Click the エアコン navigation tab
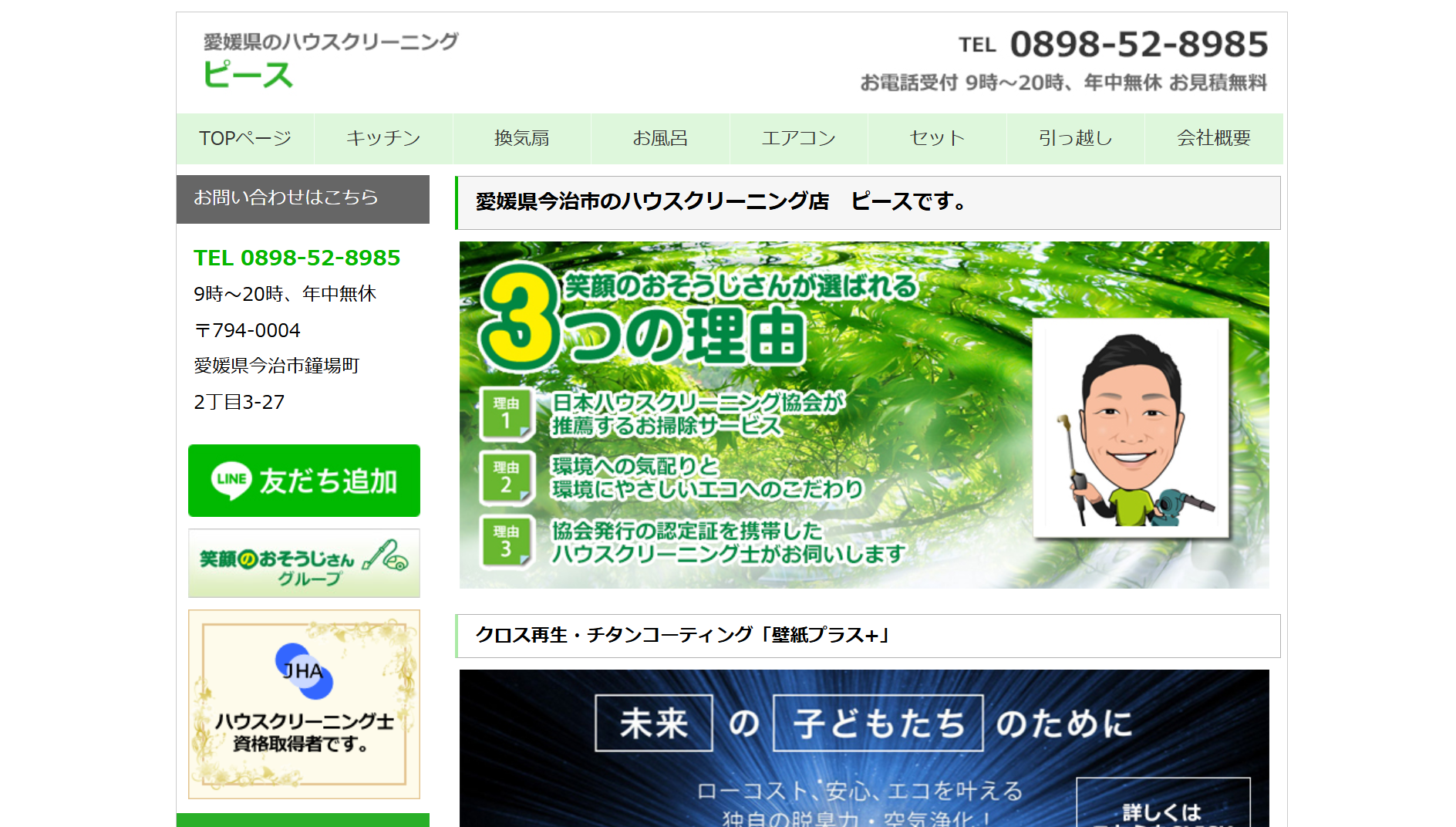The width and height of the screenshot is (1456, 827). click(798, 138)
